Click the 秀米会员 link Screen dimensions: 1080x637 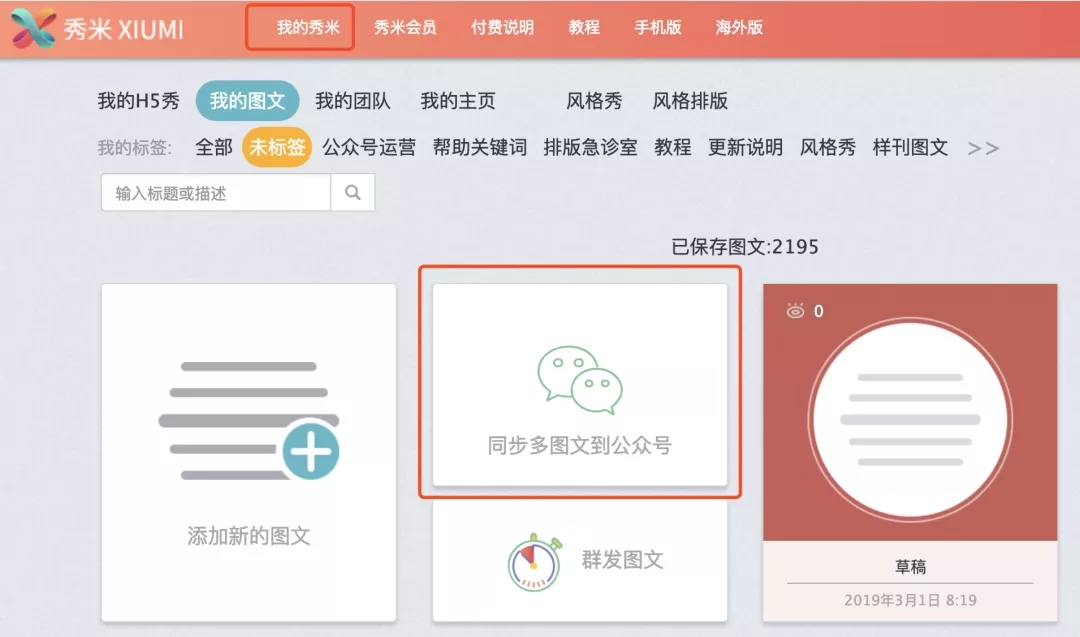tap(404, 27)
